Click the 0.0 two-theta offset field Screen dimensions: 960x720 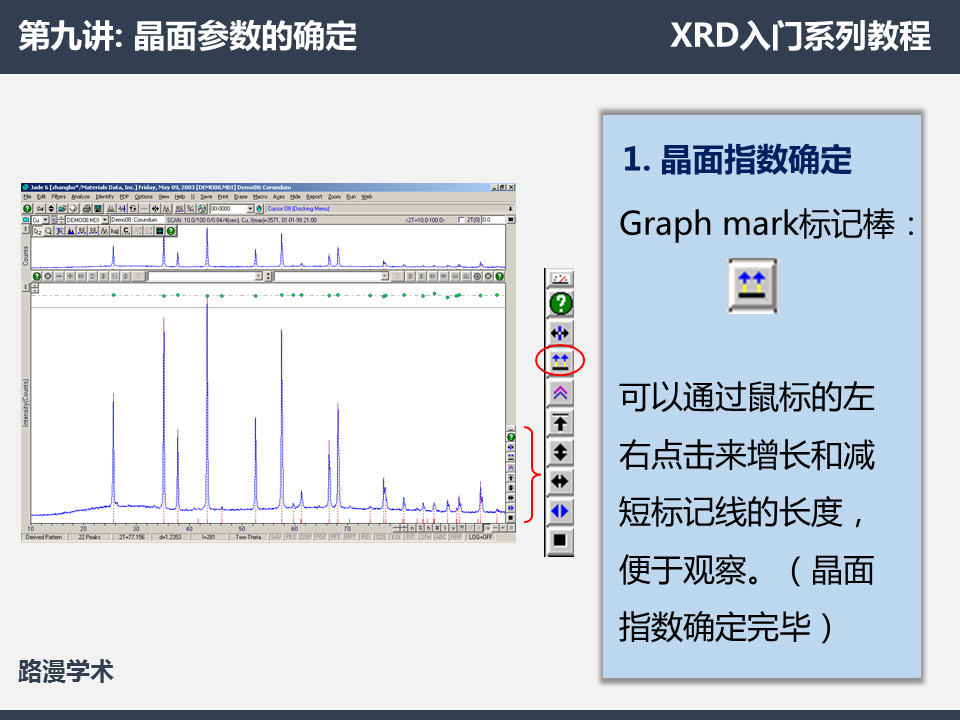point(493,220)
